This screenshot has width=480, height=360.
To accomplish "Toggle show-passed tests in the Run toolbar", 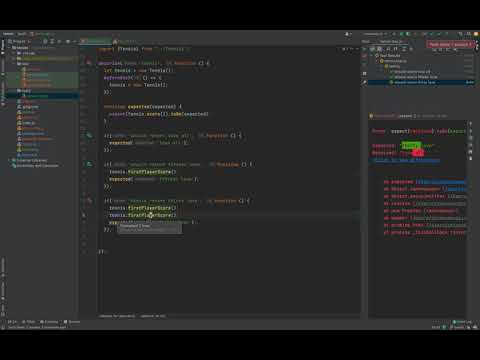I will (373, 49).
